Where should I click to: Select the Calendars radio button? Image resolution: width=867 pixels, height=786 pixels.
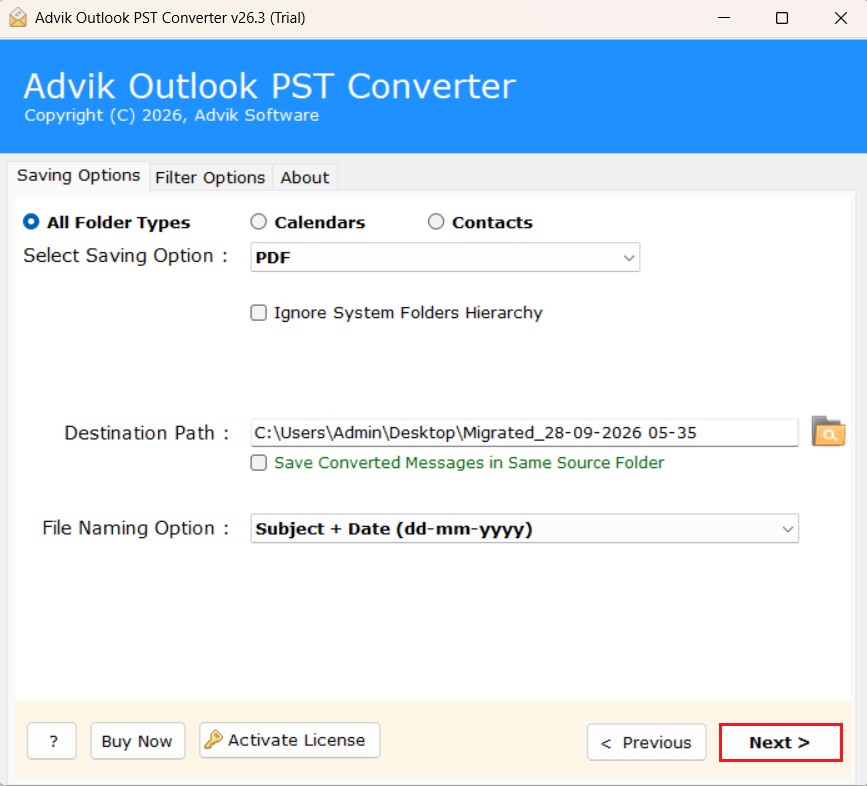click(x=258, y=222)
